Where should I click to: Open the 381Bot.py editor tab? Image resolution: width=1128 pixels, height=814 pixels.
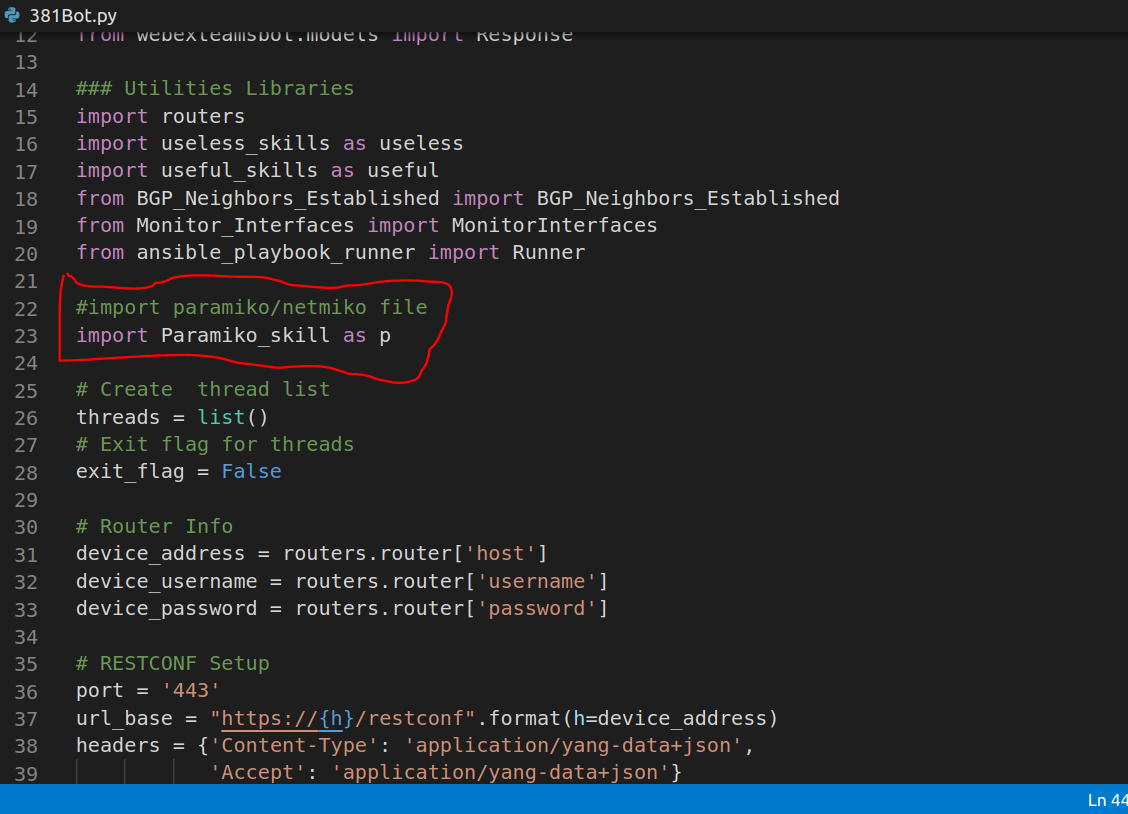(x=61, y=15)
